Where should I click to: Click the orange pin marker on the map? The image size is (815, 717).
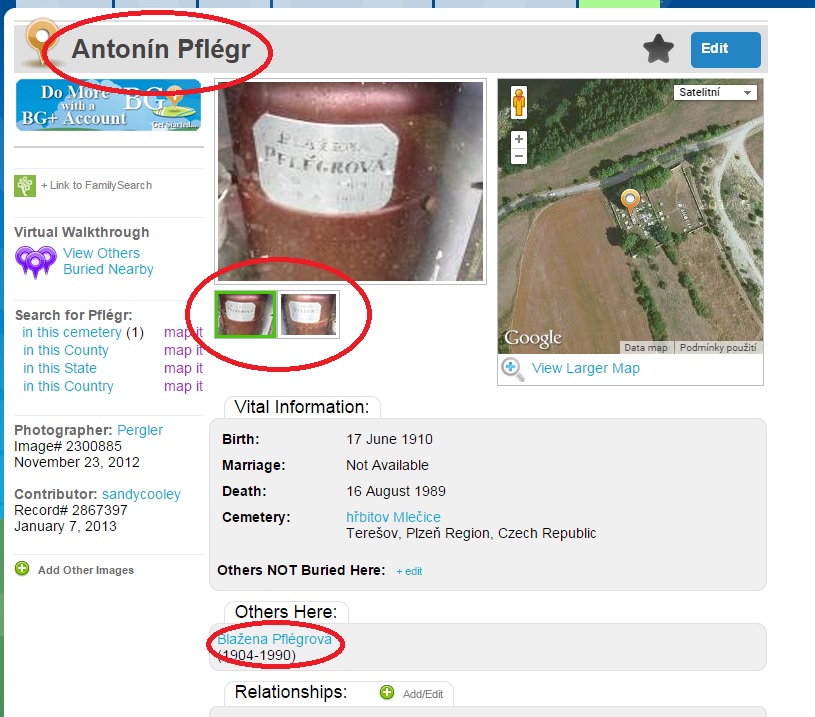630,201
